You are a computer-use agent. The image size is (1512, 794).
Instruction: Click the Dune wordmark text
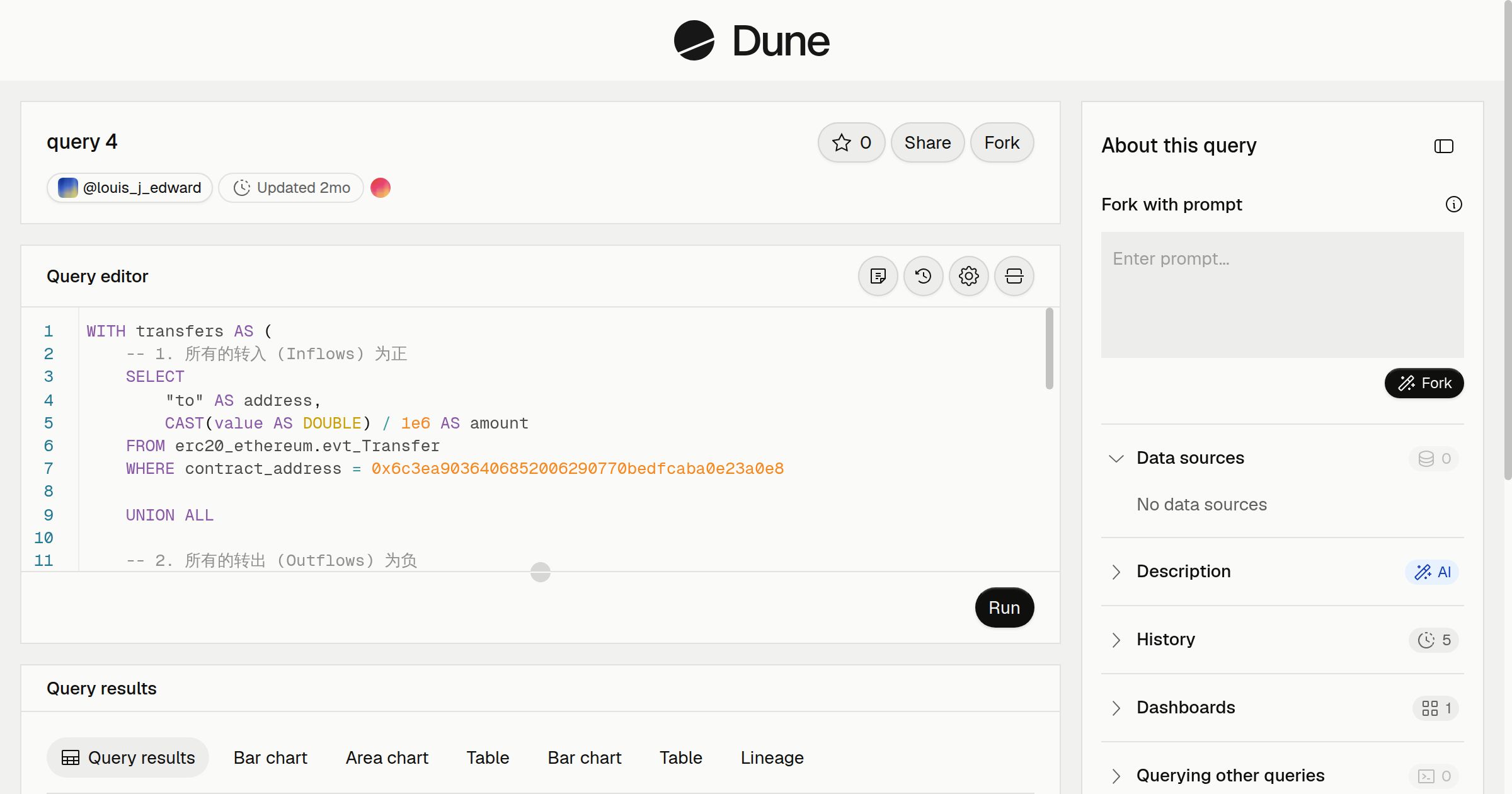[781, 40]
